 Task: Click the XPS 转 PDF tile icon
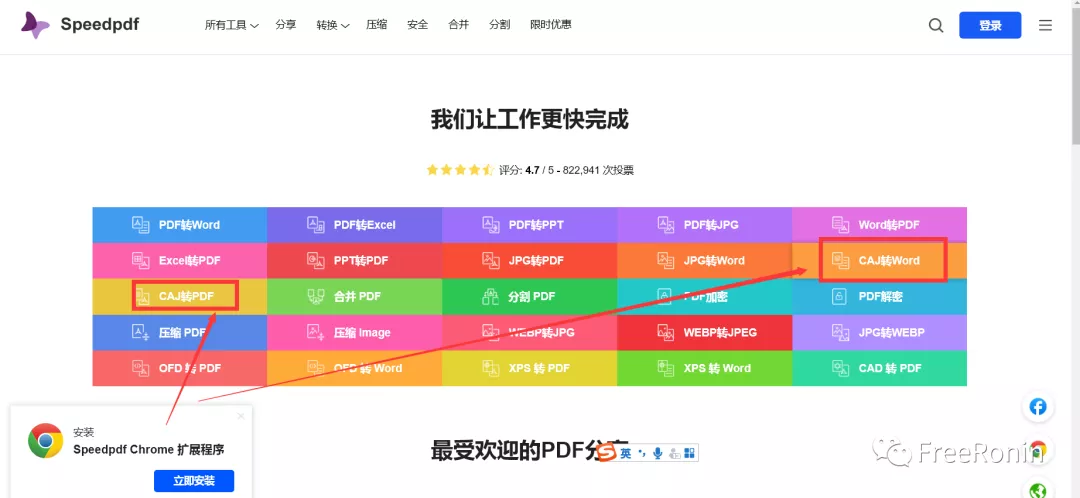490,368
